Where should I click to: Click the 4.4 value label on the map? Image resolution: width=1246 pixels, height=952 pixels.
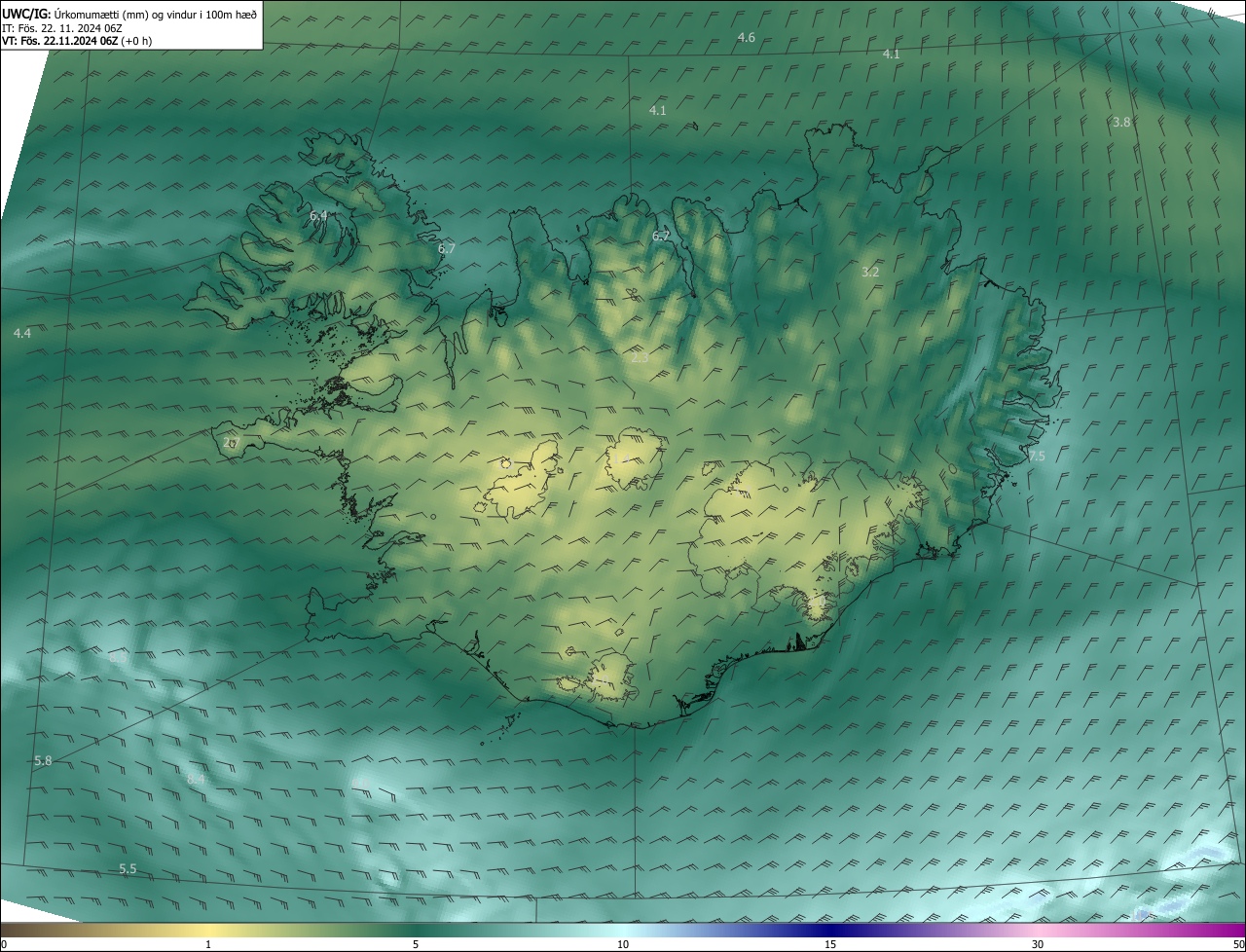click(x=22, y=334)
